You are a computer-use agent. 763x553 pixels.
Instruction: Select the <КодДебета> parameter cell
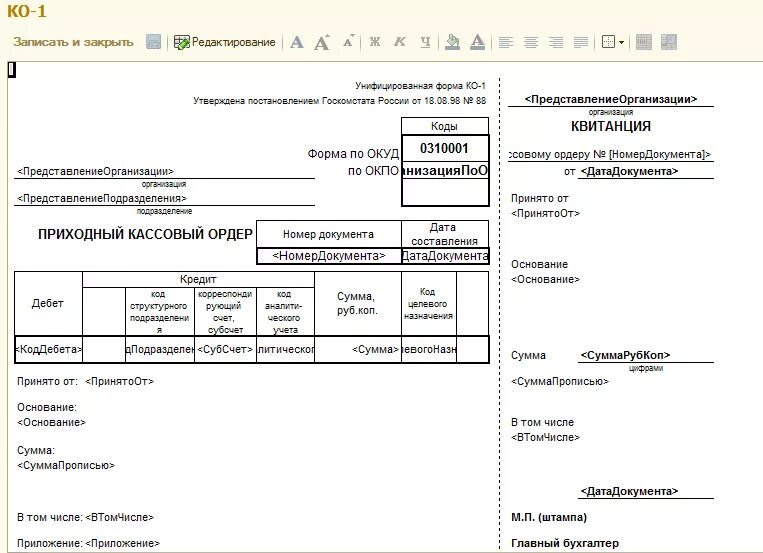pyautogui.click(x=49, y=350)
